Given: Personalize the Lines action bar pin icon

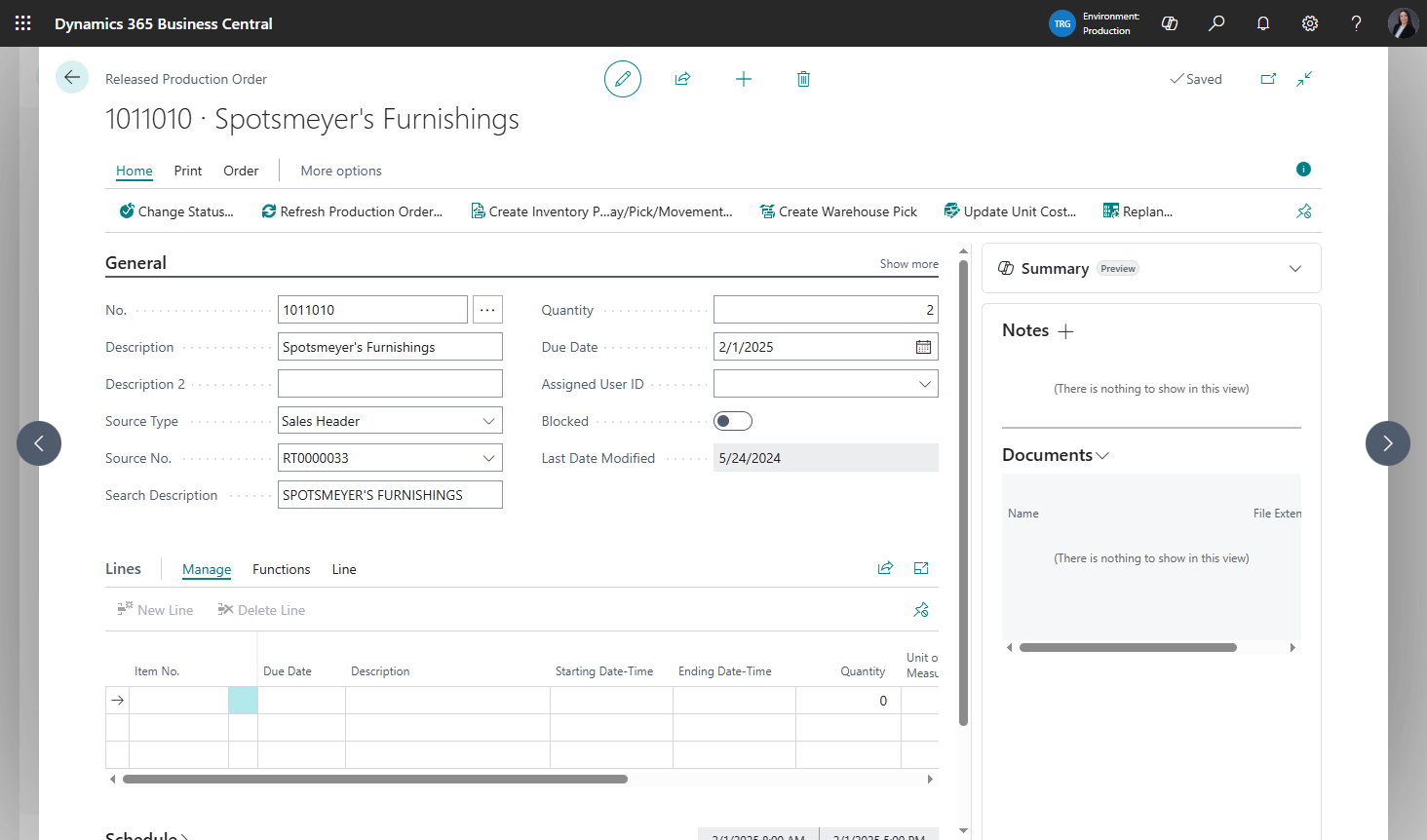Looking at the screenshot, I should click(x=921, y=610).
